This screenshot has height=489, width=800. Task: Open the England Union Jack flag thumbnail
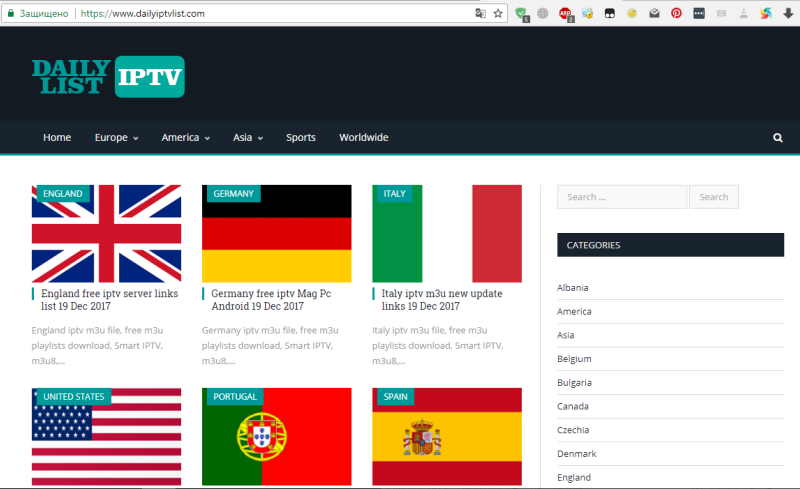coord(106,234)
